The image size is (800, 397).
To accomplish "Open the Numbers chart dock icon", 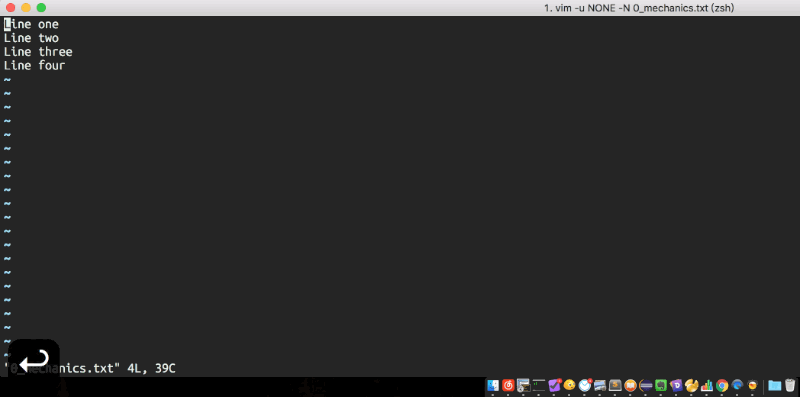I will pyautogui.click(x=707, y=385).
